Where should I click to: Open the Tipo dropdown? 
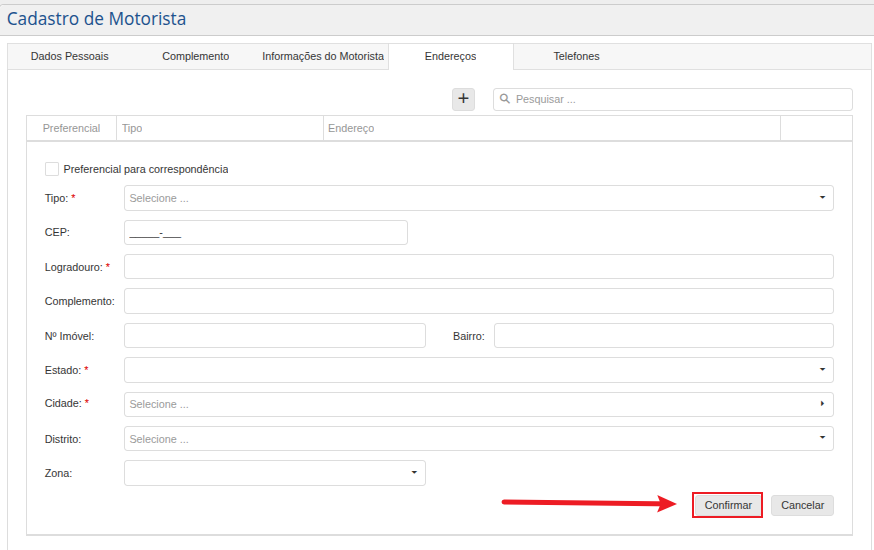pos(478,198)
